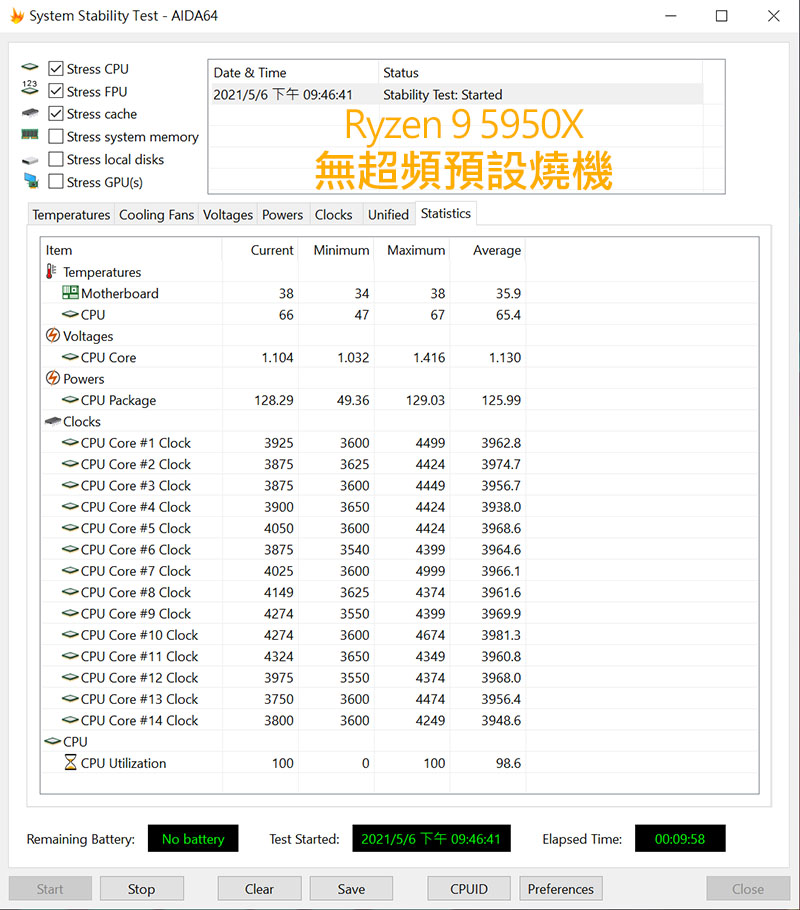This screenshot has height=910, width=800.
Task: Click the Date & Time log column header
Action: pyautogui.click(x=293, y=73)
